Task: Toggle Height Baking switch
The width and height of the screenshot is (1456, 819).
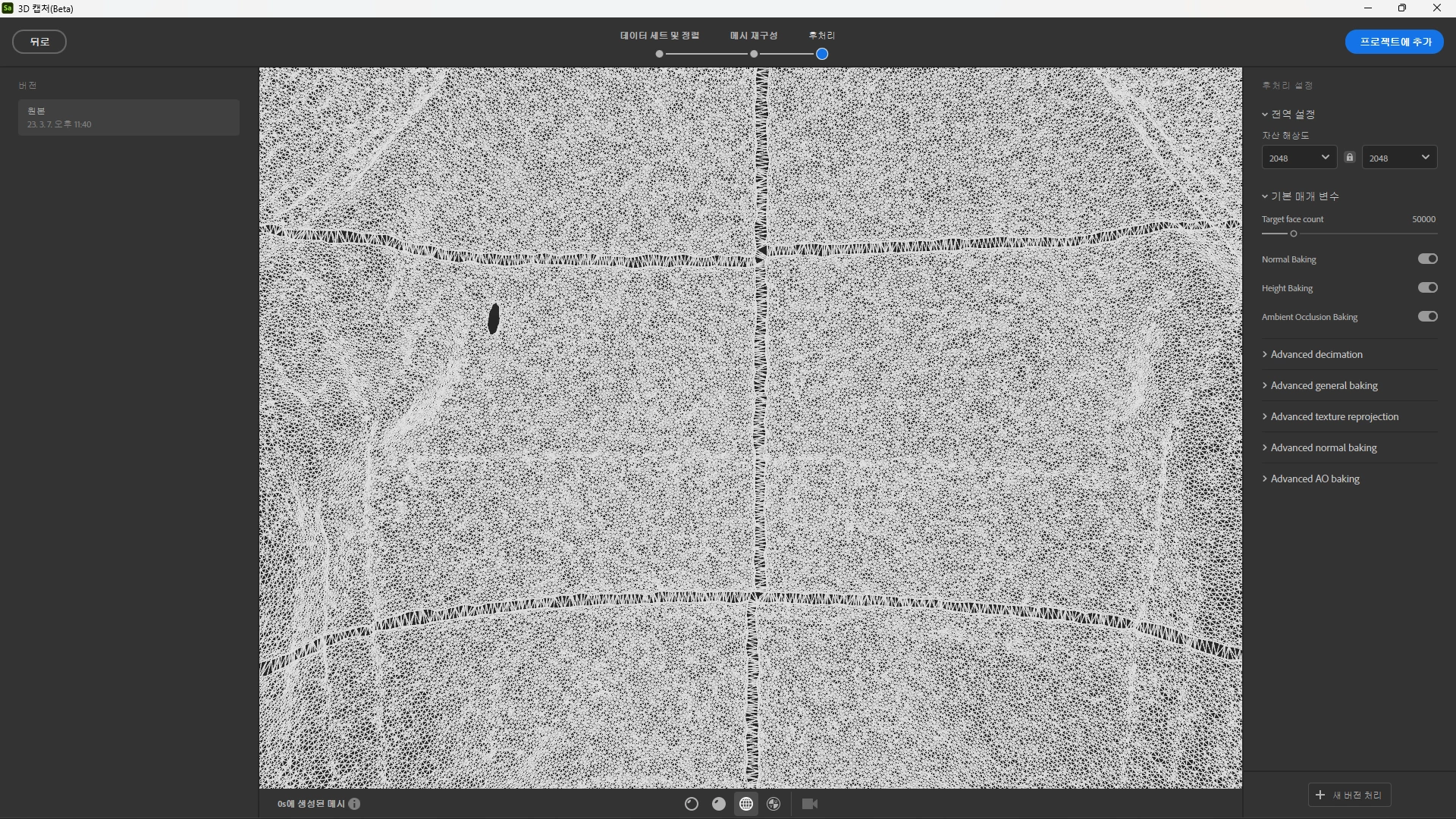Action: [x=1427, y=288]
